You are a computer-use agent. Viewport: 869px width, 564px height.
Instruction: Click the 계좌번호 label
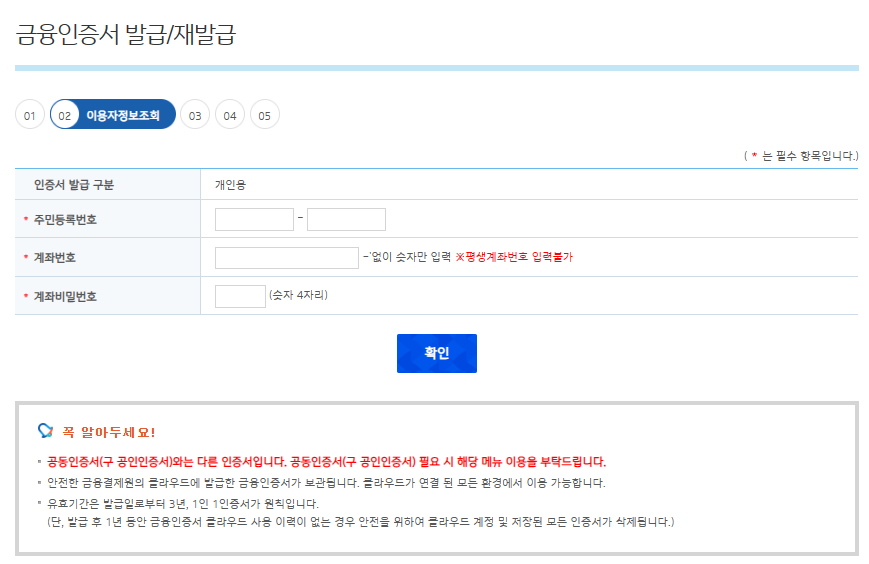(55, 258)
